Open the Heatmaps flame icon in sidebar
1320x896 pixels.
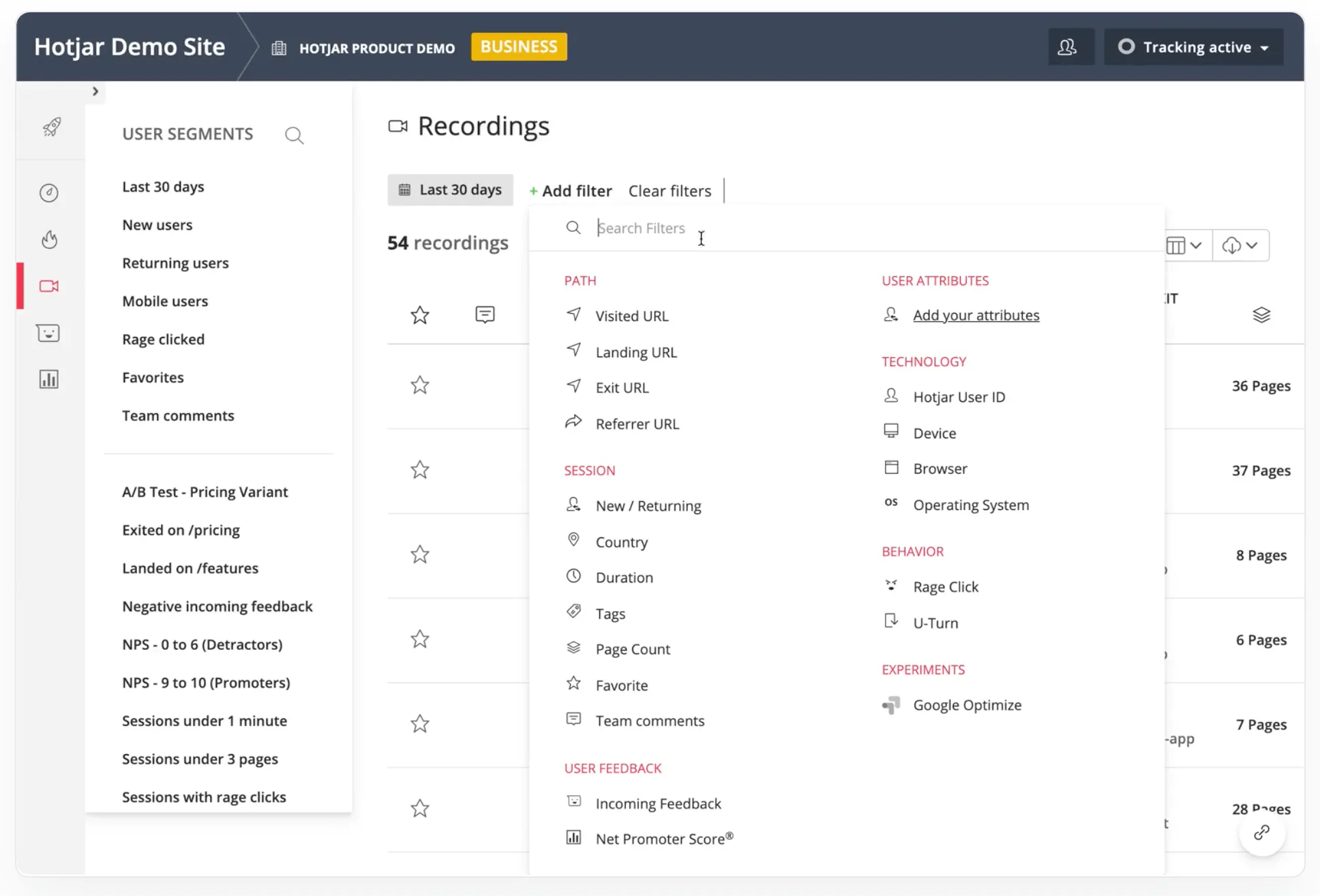[x=49, y=239]
